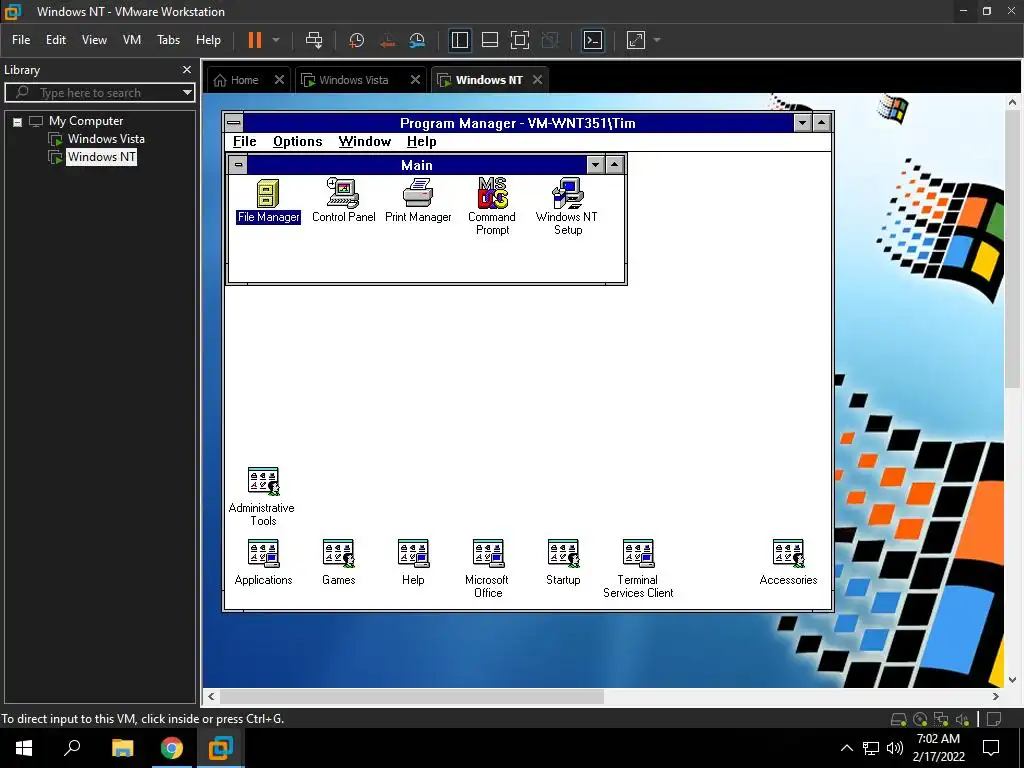1024x768 pixels.
Task: Open the Applications program group
Action: point(263,562)
